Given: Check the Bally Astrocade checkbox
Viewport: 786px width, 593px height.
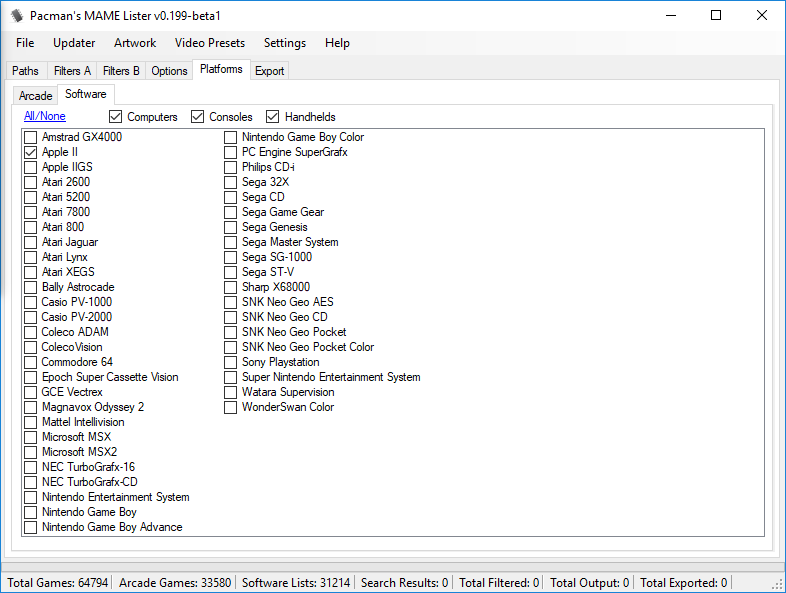Looking at the screenshot, I should pyautogui.click(x=31, y=287).
